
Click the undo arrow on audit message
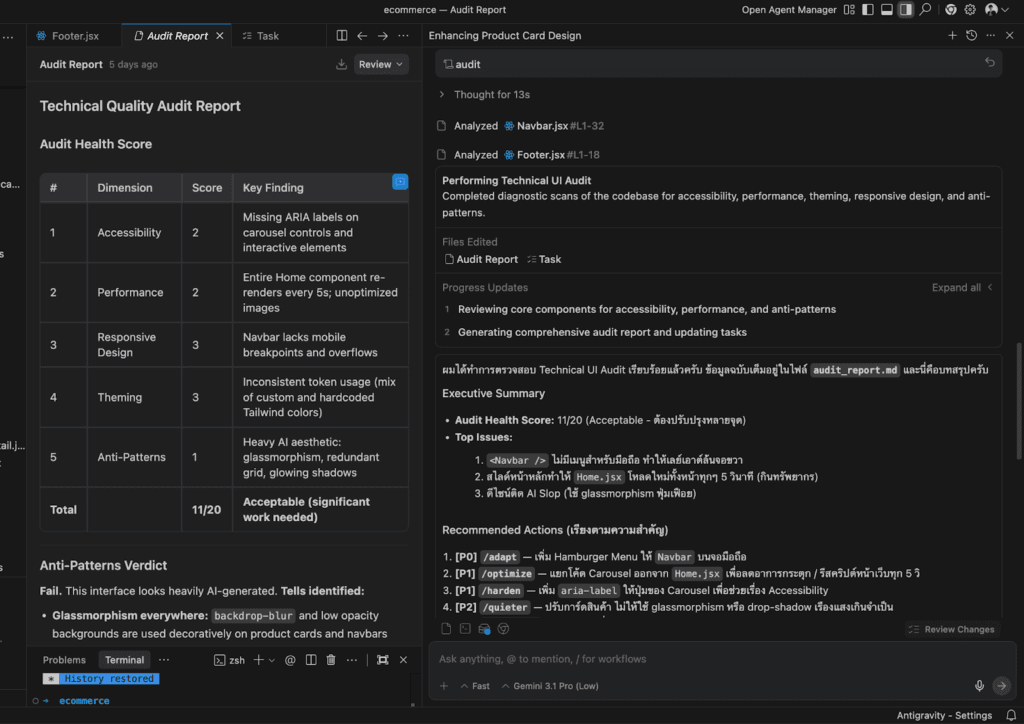(x=989, y=63)
